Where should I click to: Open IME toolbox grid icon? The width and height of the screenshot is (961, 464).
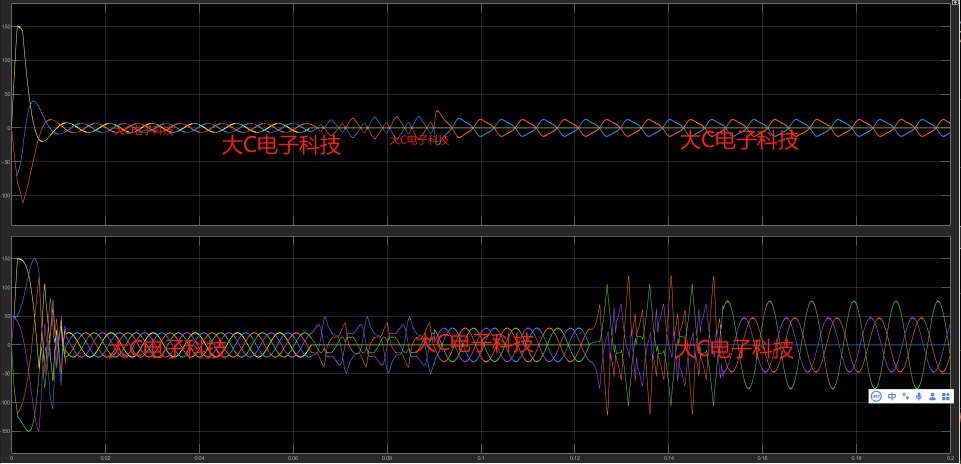[946, 396]
